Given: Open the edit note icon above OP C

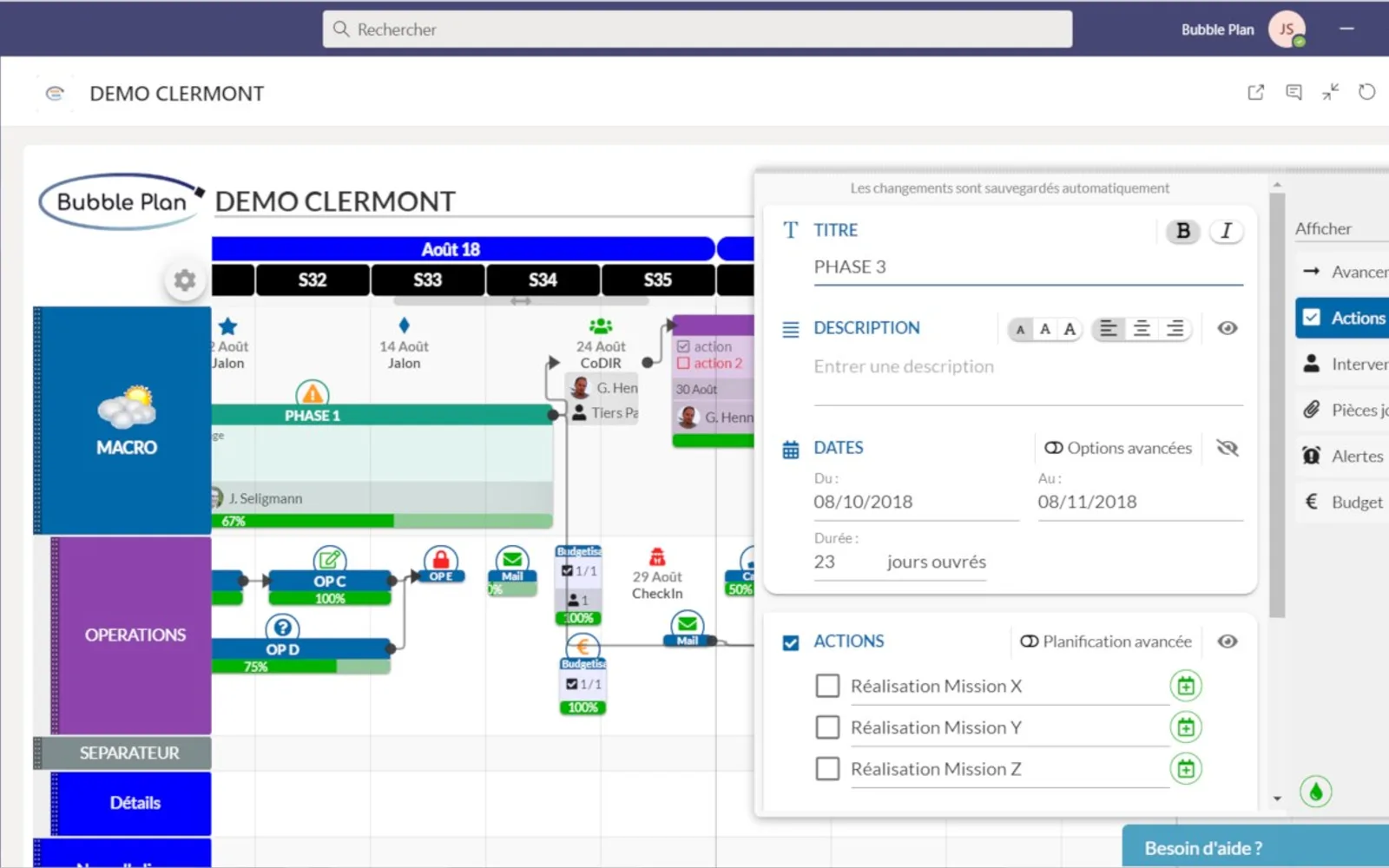Looking at the screenshot, I should [330, 560].
